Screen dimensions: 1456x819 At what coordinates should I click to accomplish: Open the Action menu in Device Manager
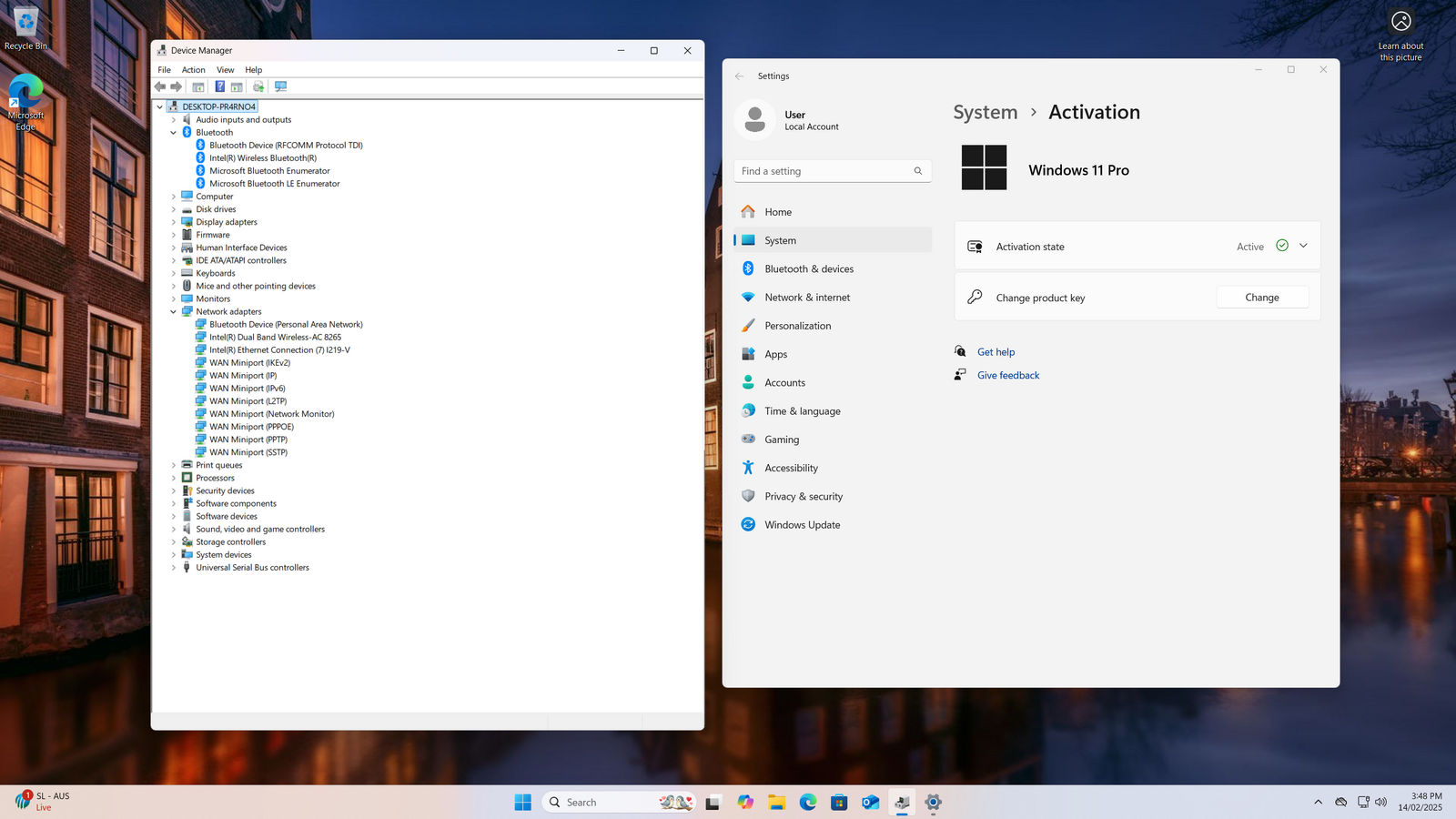pyautogui.click(x=193, y=70)
